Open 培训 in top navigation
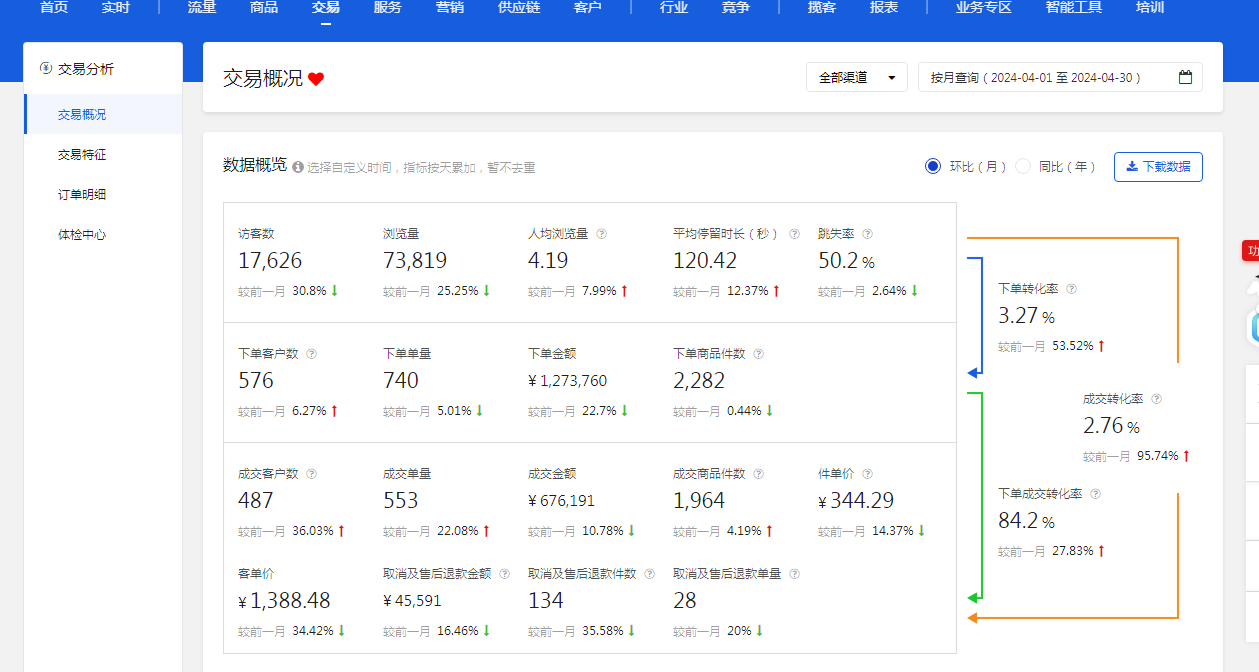Viewport: 1259px width, 672px height. click(1150, 8)
